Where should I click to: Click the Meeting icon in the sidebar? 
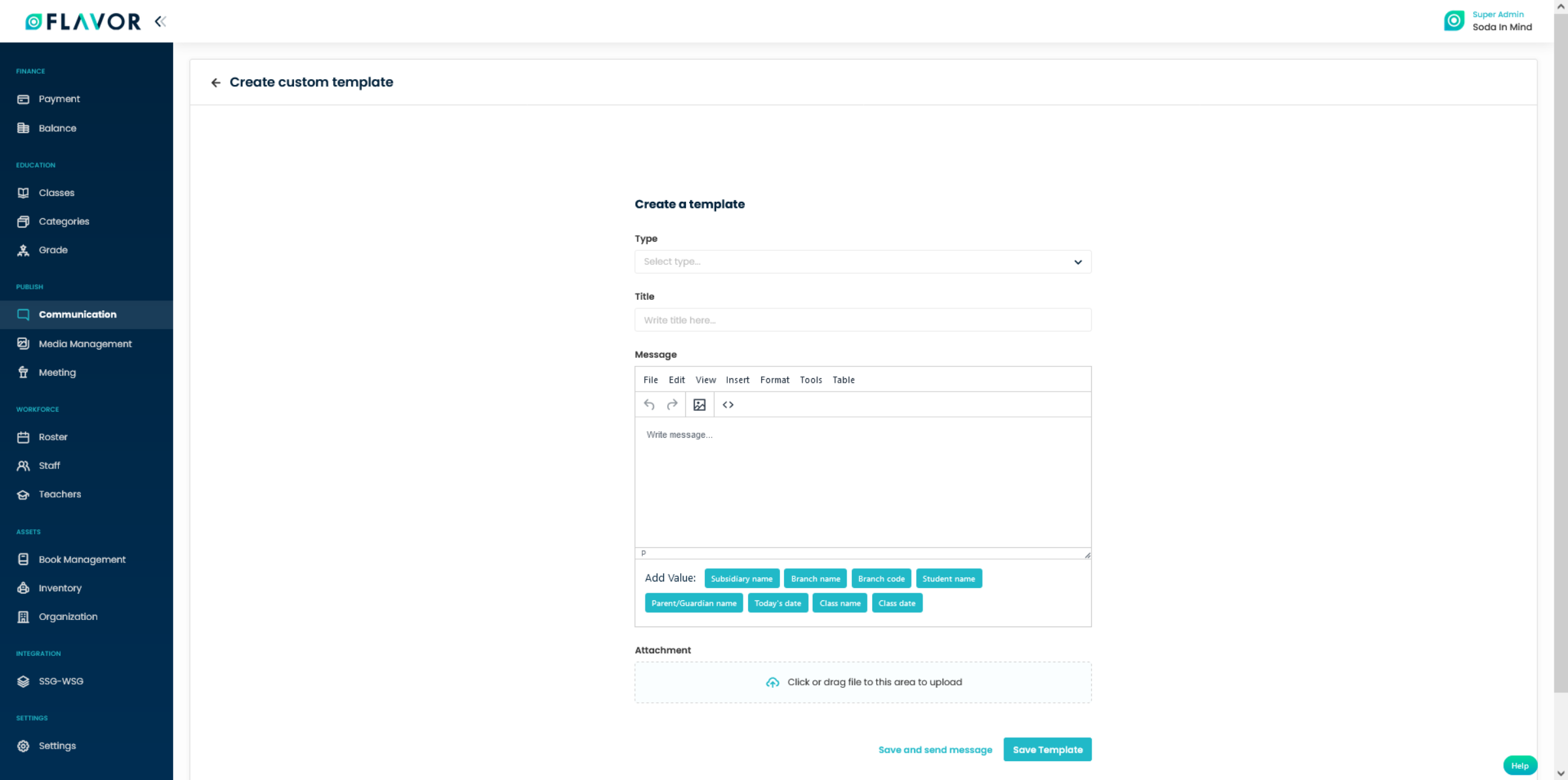[x=24, y=372]
